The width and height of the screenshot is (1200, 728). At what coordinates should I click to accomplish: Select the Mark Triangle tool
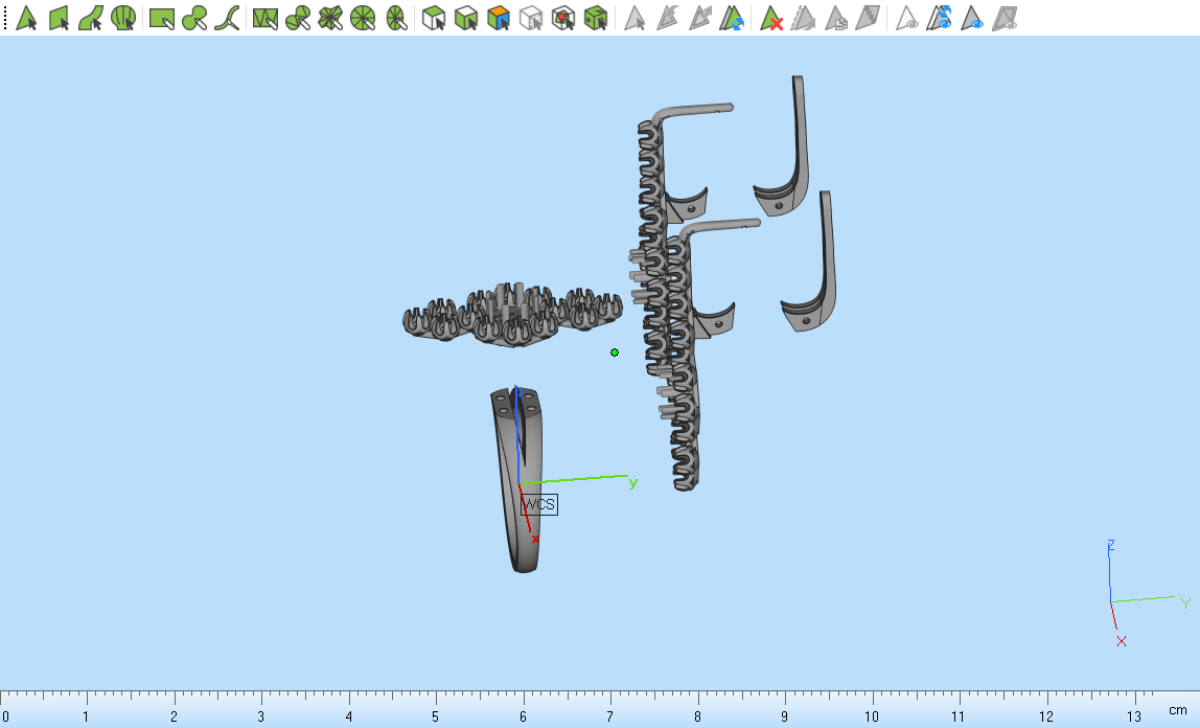point(27,17)
